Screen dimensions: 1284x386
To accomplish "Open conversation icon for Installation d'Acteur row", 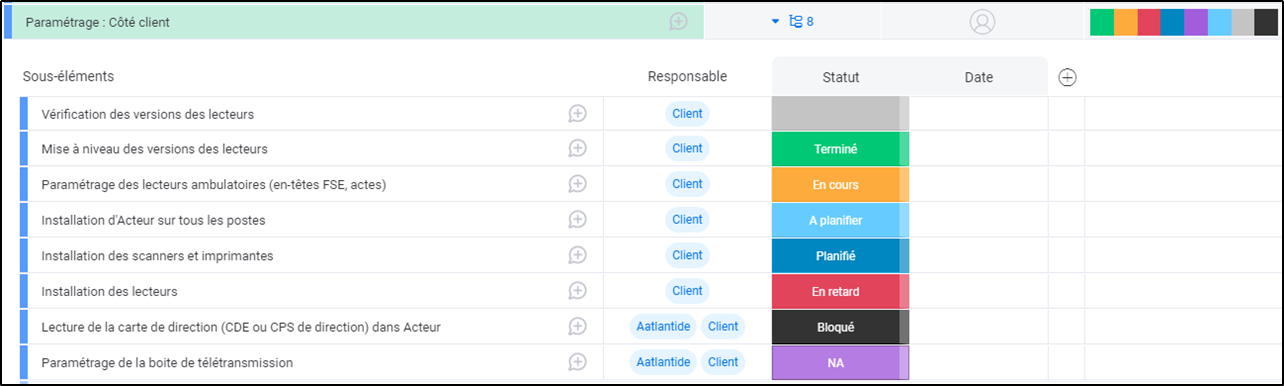I will [x=577, y=220].
